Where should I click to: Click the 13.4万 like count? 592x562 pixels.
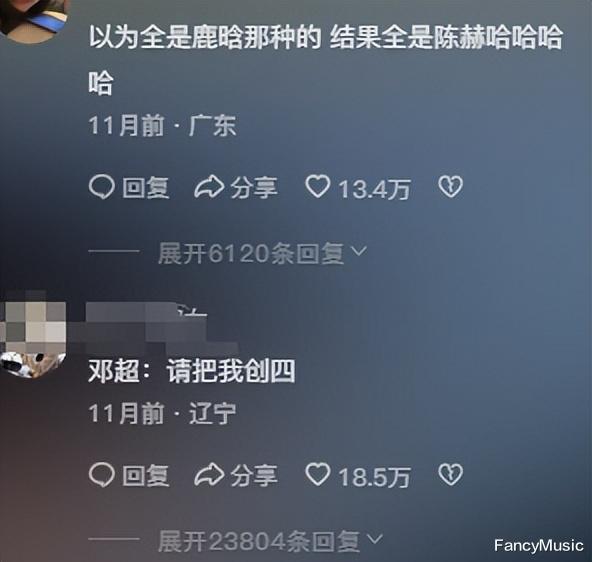coord(374,188)
